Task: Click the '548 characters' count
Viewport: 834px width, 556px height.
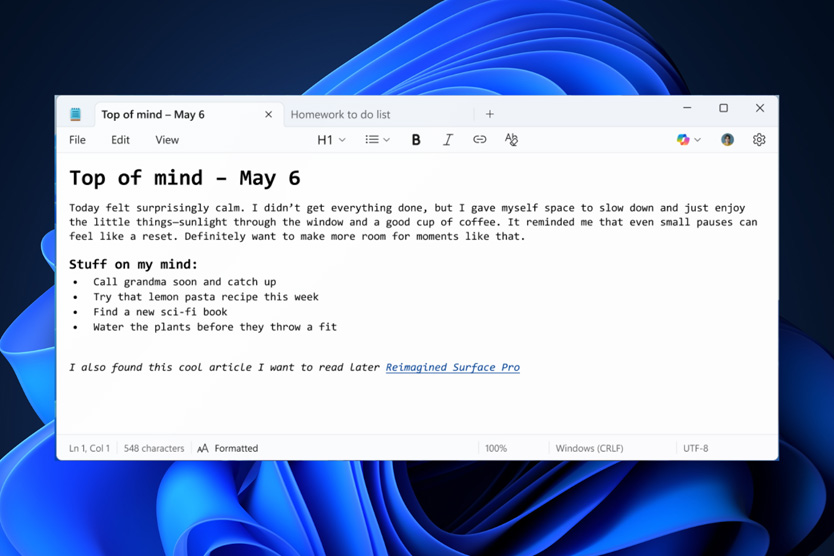Action: tap(154, 449)
